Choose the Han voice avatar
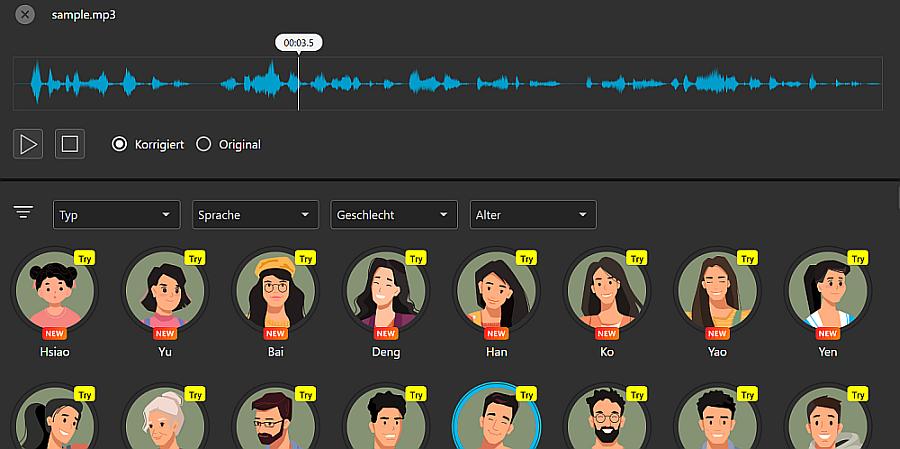This screenshot has width=900, height=449. pyautogui.click(x=496, y=293)
